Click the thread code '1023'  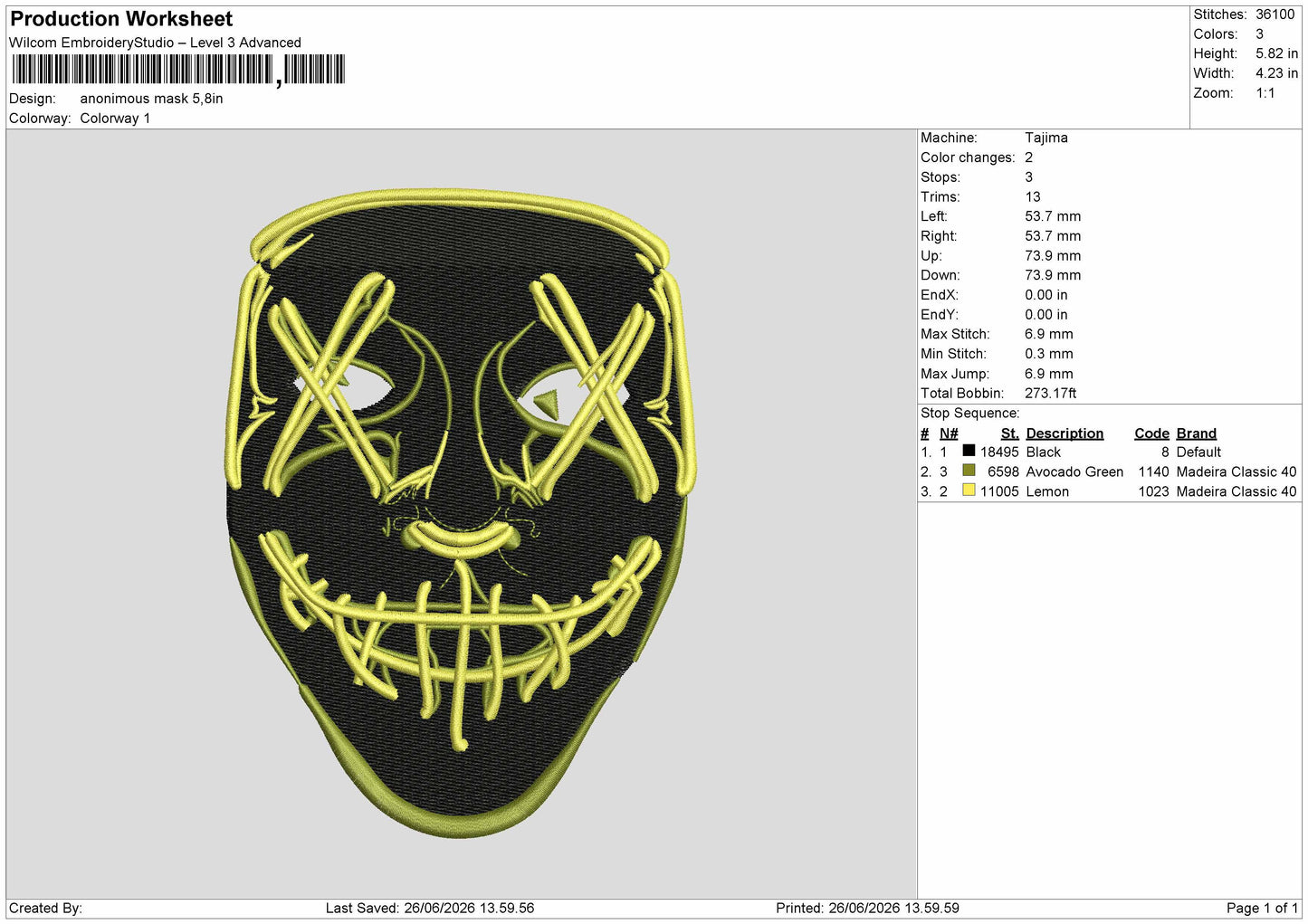click(1153, 491)
